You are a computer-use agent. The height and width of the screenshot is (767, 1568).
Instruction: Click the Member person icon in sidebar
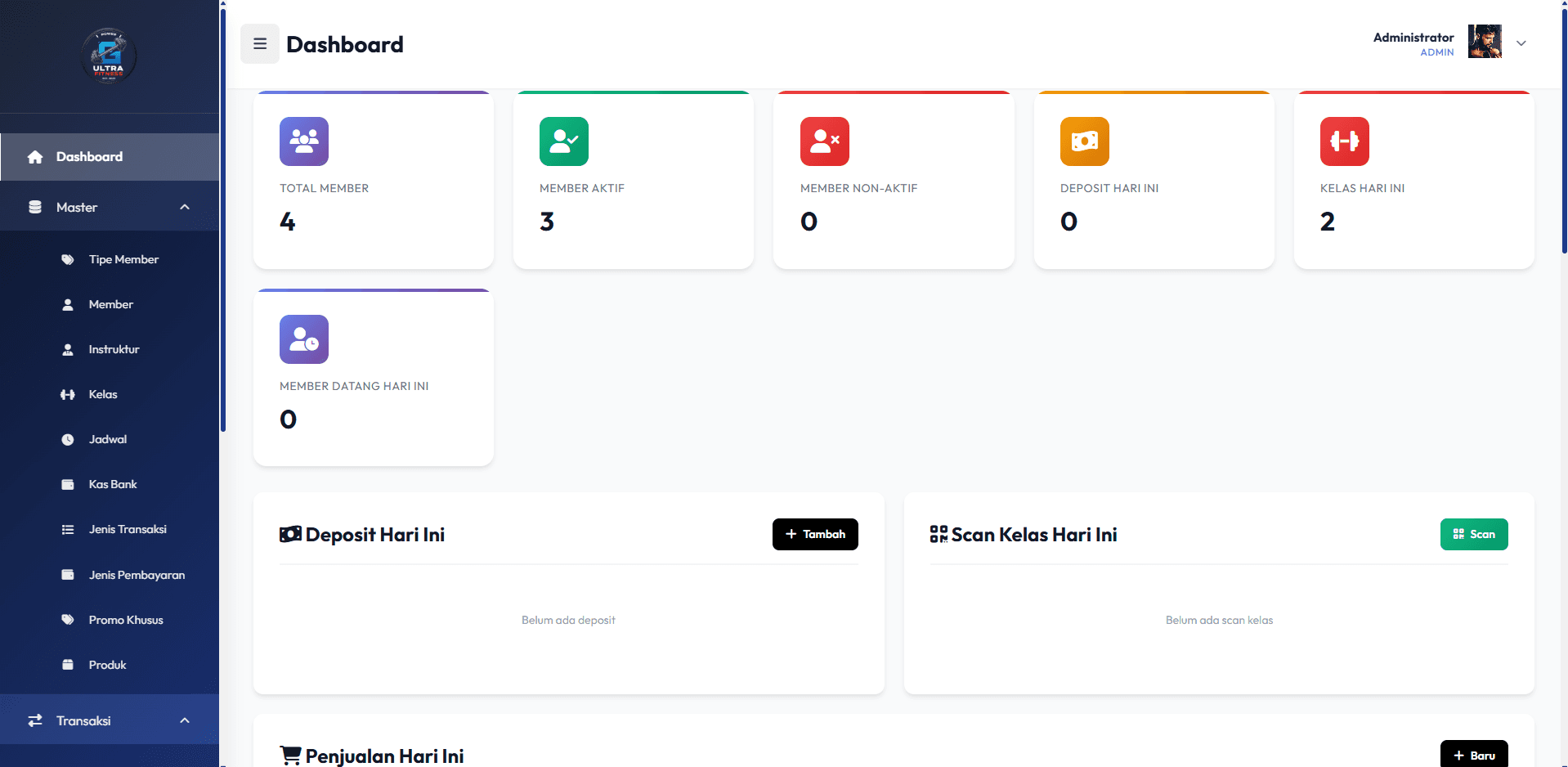(68, 304)
